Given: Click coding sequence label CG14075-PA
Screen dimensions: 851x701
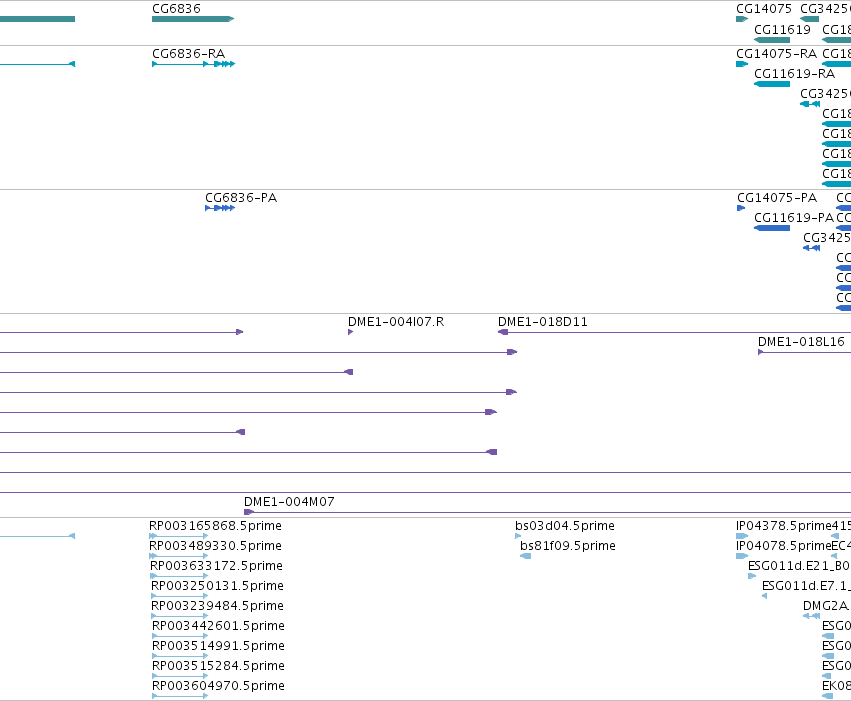Looking at the screenshot, I should pos(777,197).
